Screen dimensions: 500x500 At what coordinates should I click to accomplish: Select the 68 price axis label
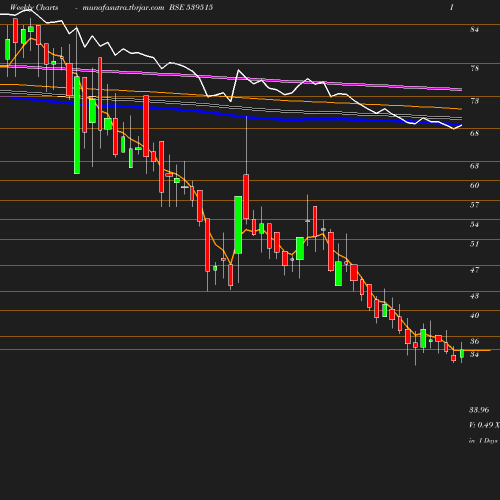pyautogui.click(x=474, y=133)
